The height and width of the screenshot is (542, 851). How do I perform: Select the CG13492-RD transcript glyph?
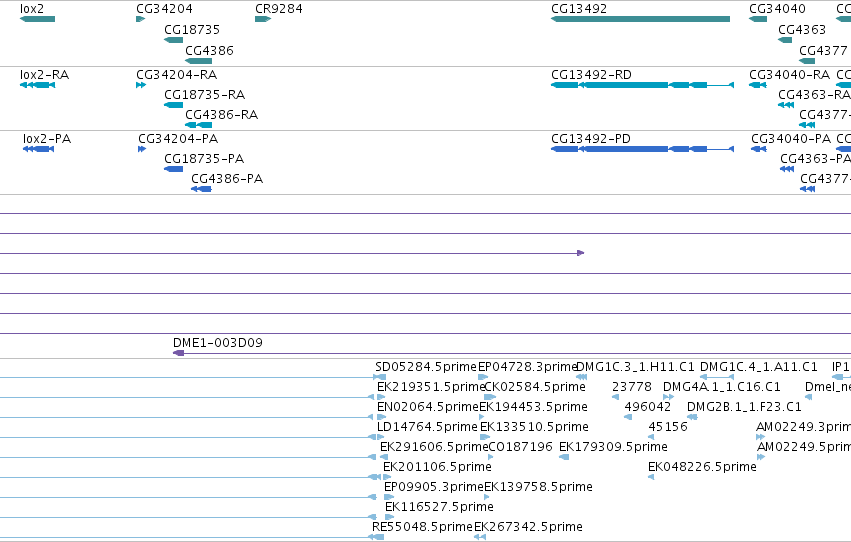(x=643, y=85)
